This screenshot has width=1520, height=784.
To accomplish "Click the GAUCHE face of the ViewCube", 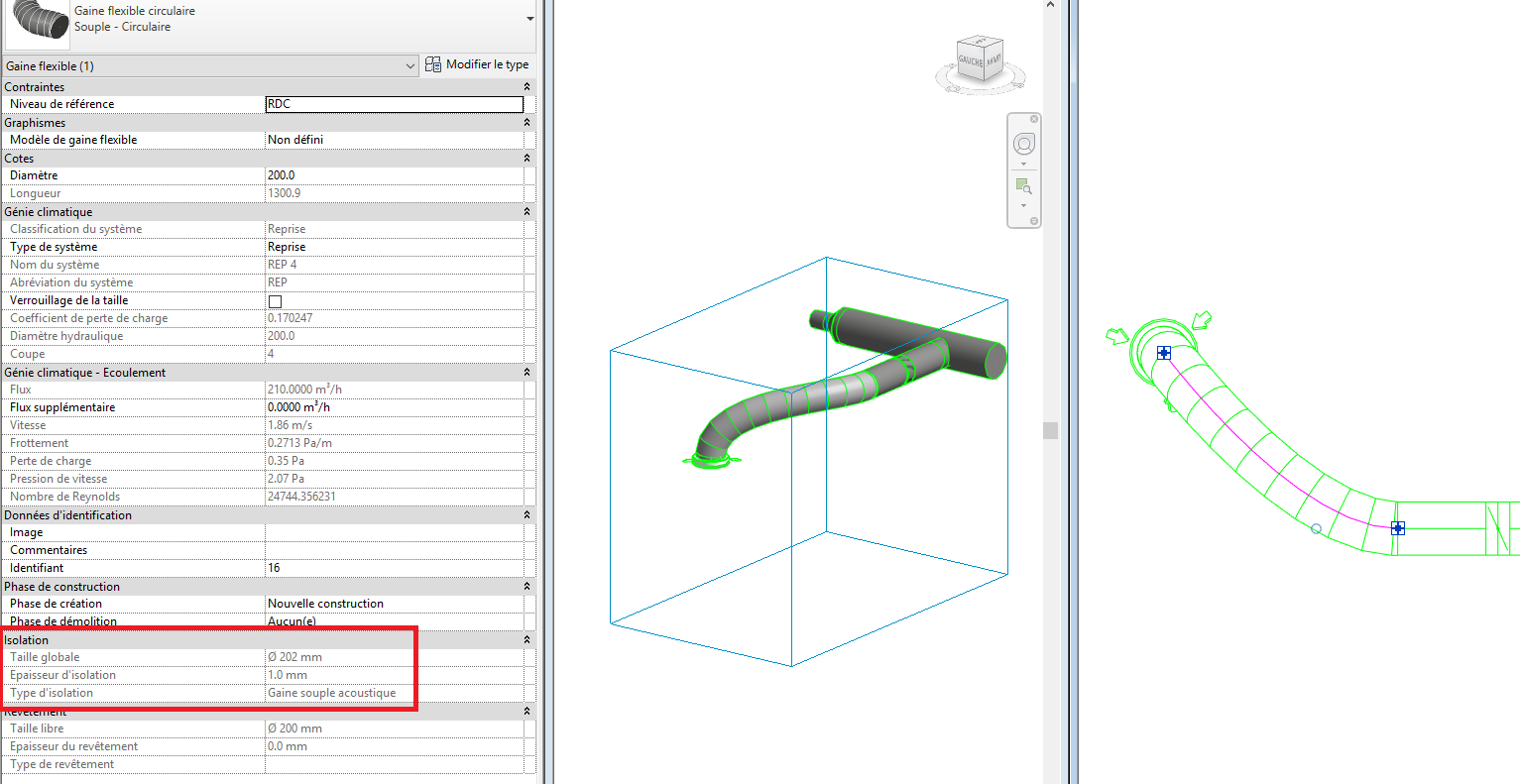I will tap(970, 61).
